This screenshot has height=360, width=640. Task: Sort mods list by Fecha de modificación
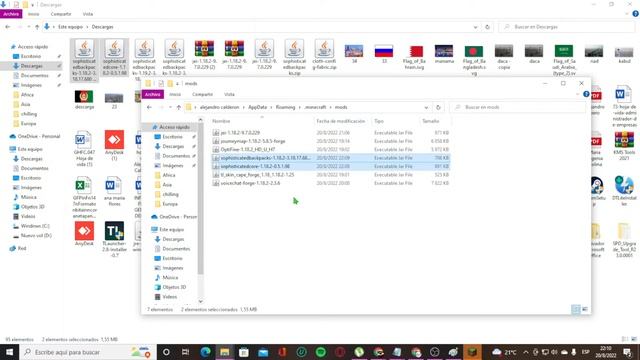click(x=341, y=121)
